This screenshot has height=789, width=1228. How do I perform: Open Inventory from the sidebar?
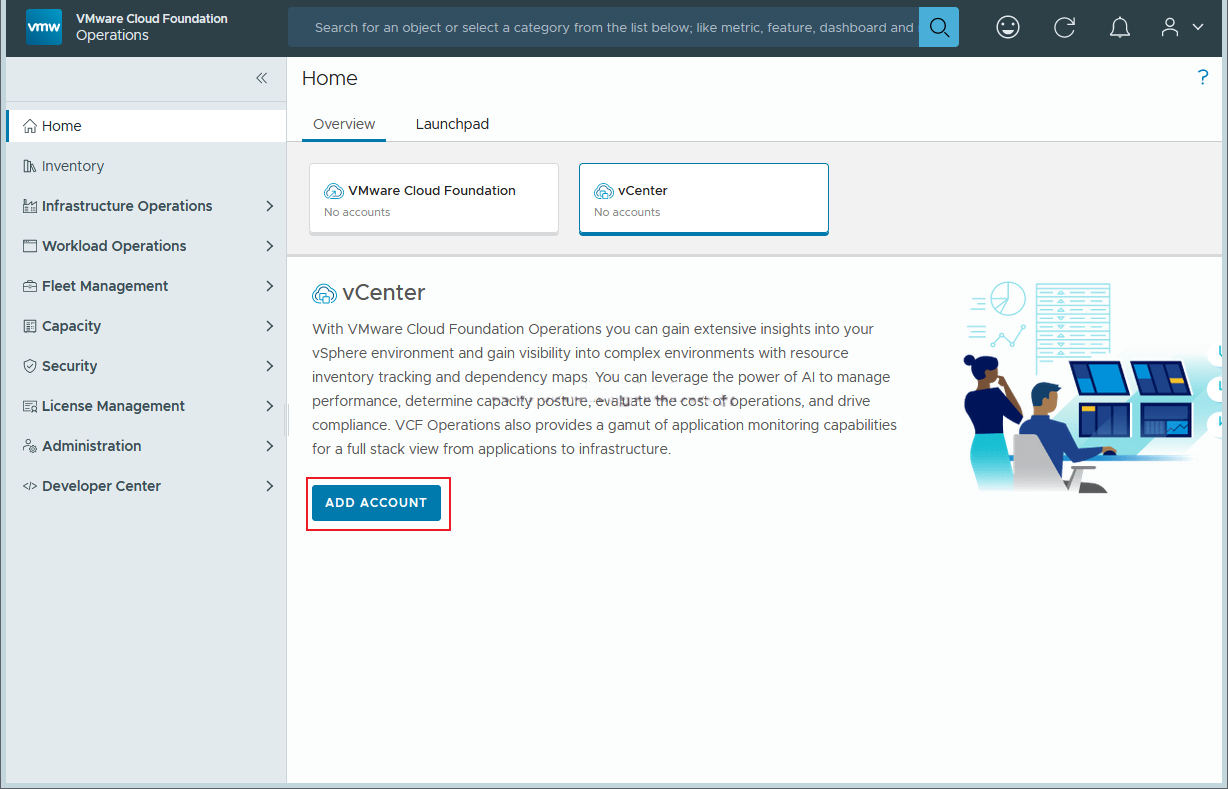coord(72,166)
